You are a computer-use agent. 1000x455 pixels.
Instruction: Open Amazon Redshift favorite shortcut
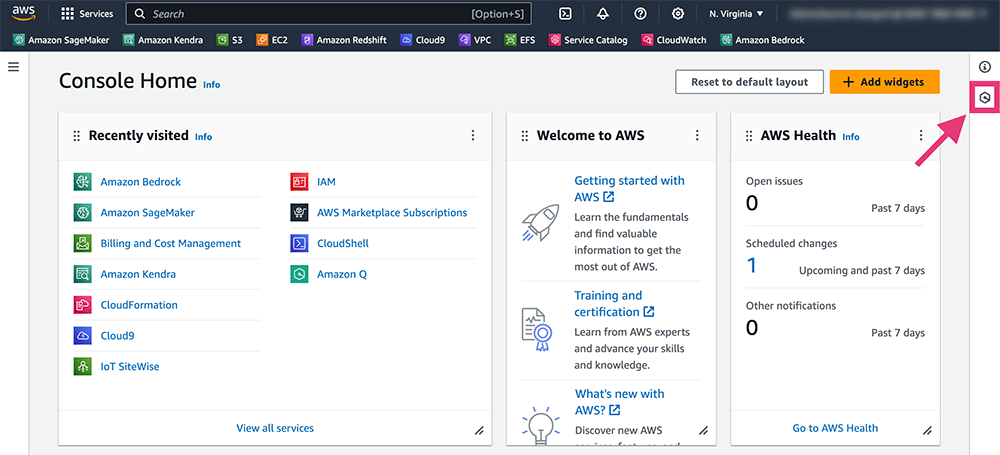[x=344, y=40]
